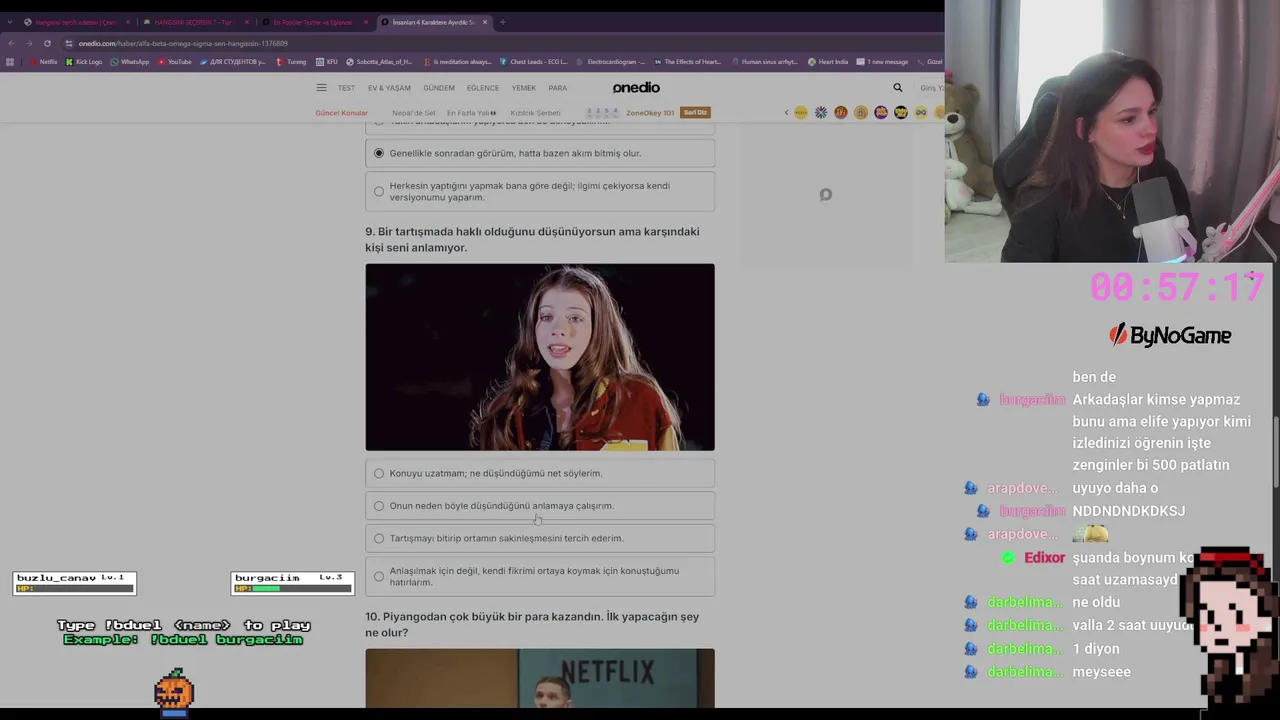Reload the page with the browser refresh button
Screen dimensions: 1280x720
(47, 43)
